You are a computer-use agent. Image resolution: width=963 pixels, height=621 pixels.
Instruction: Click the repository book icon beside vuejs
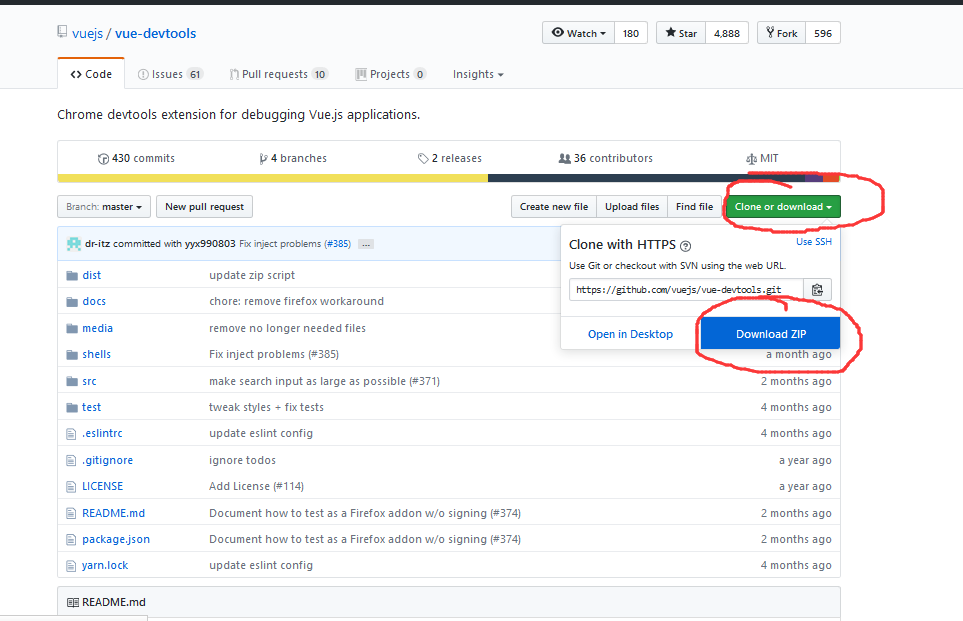[62, 33]
